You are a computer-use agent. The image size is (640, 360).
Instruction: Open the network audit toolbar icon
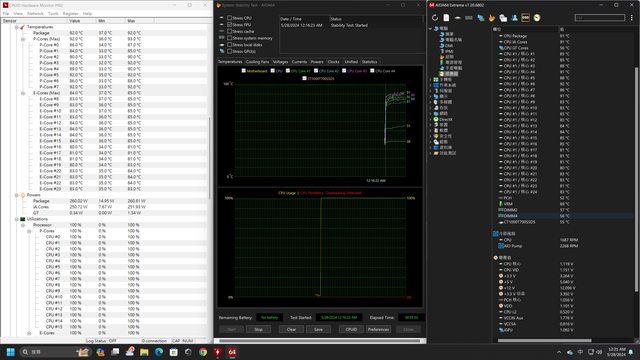[x=480, y=18]
